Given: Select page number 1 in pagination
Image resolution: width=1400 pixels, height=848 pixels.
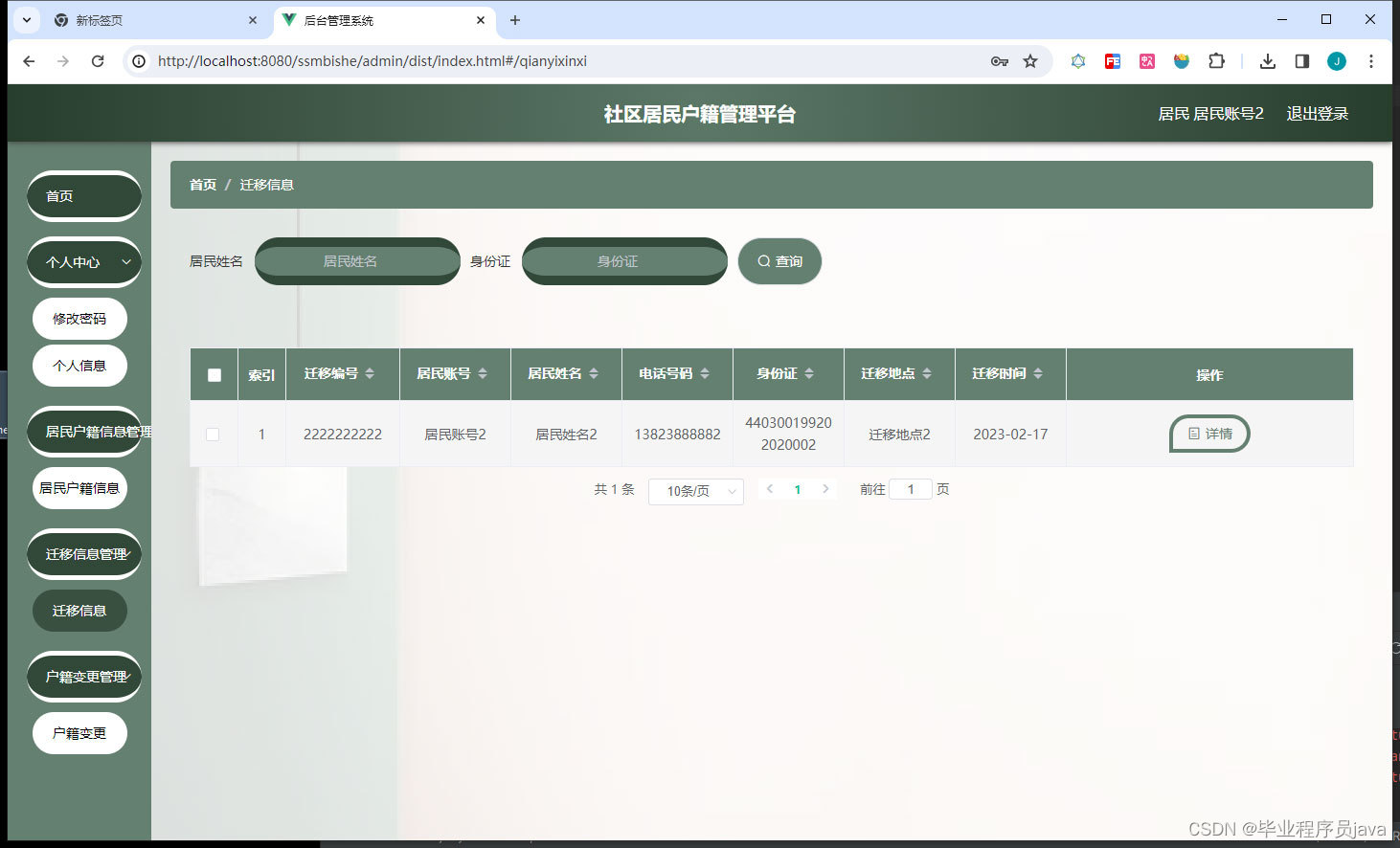Looking at the screenshot, I should 798,489.
